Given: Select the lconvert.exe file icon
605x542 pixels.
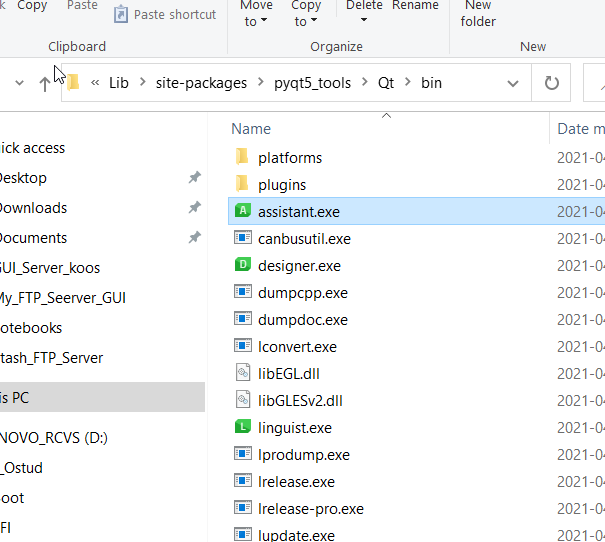Looking at the screenshot, I should point(243,346).
